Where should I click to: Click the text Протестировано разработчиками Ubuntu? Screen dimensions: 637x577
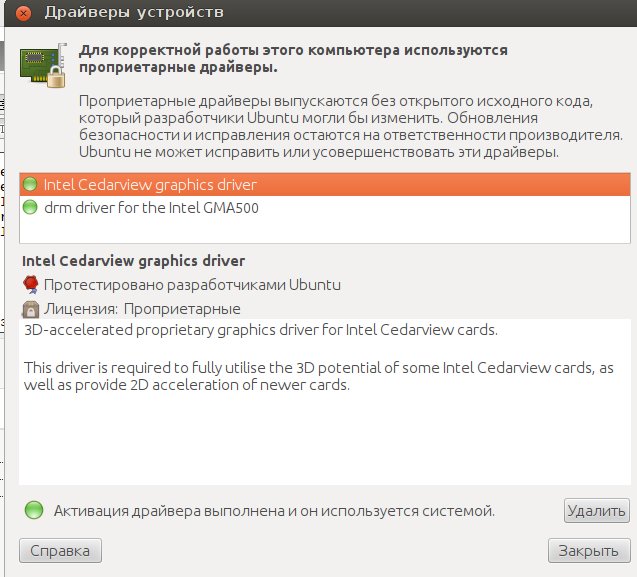point(192,285)
